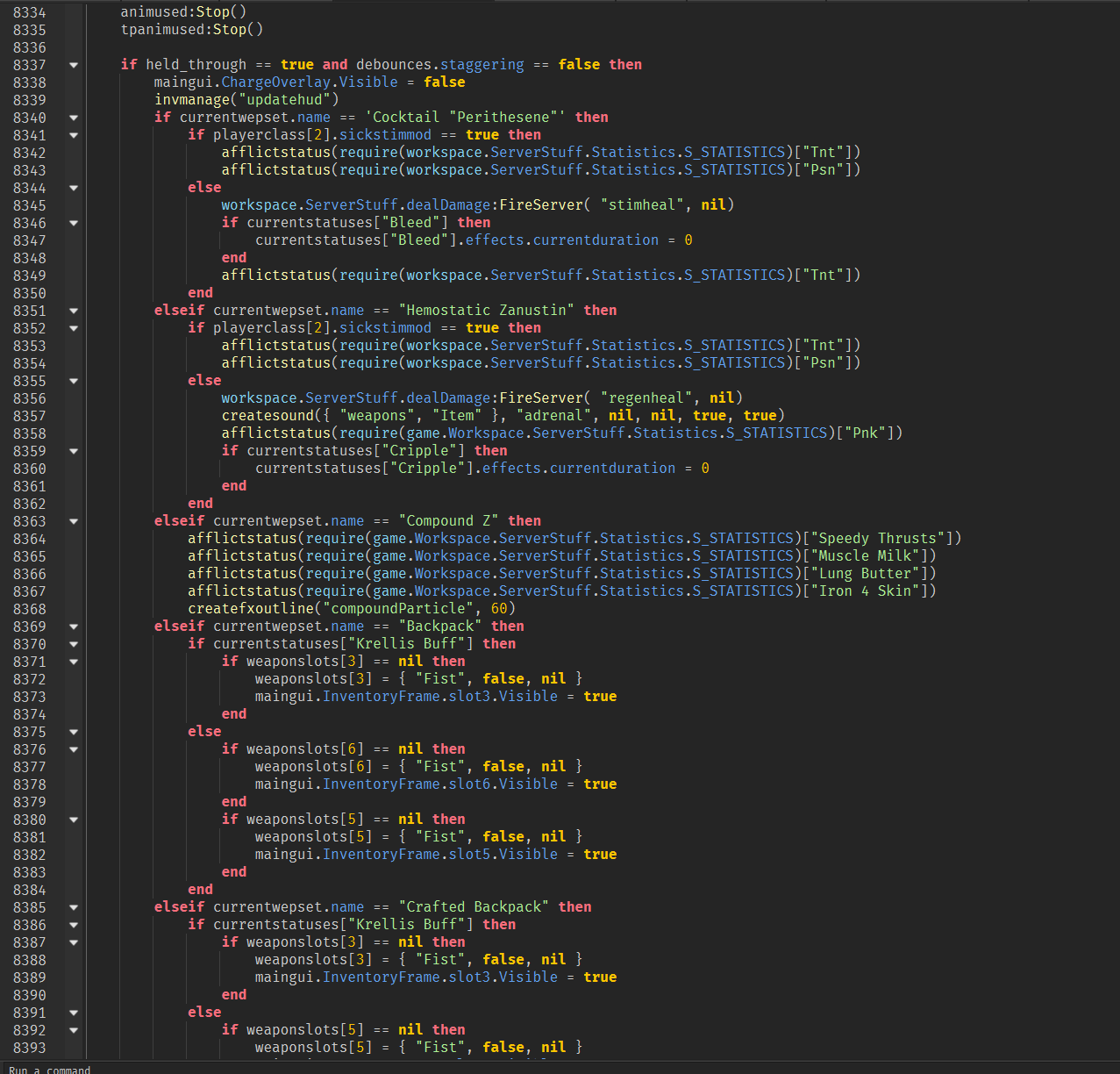
Task: Click the "adrenal" string on line 8357
Action: point(554,416)
